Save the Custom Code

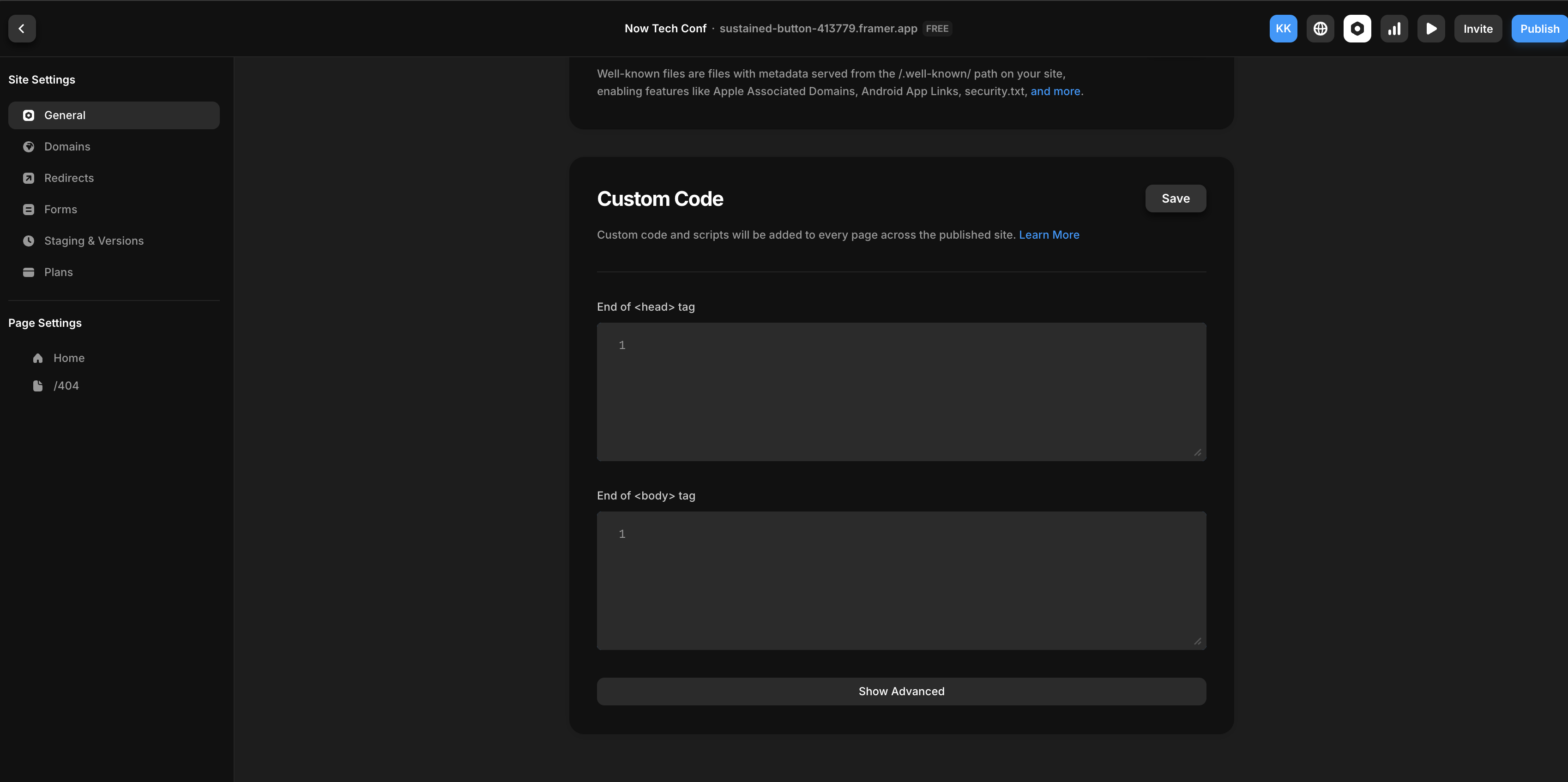click(1176, 199)
